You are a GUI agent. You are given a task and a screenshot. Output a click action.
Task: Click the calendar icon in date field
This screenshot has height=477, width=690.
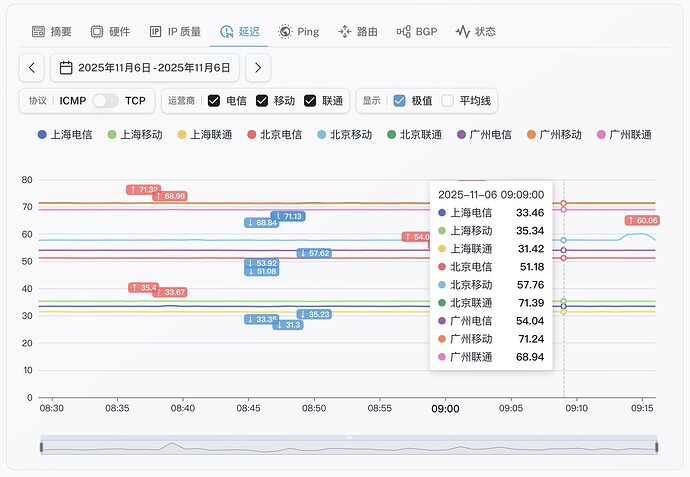click(66, 68)
